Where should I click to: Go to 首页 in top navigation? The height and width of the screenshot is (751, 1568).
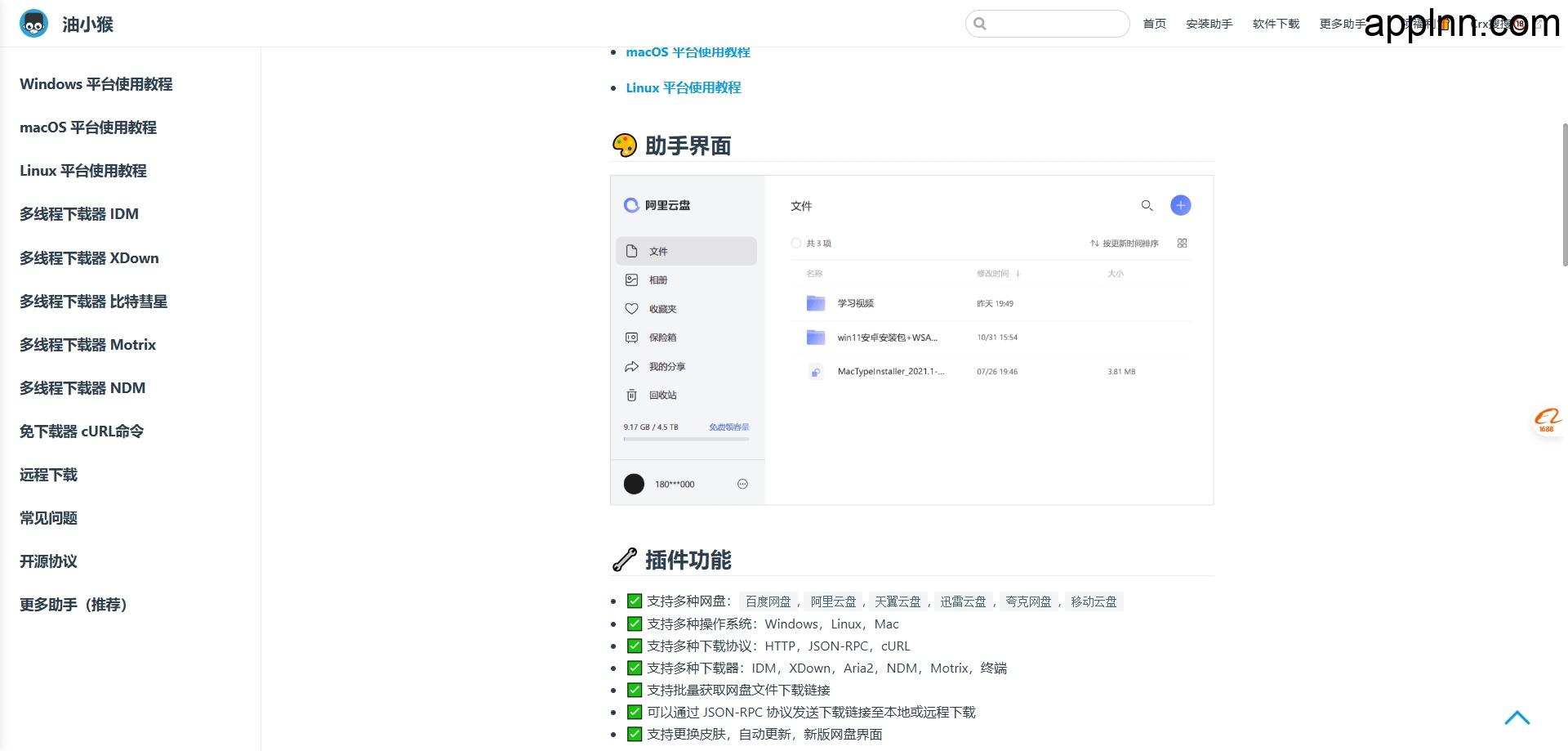(x=1155, y=24)
